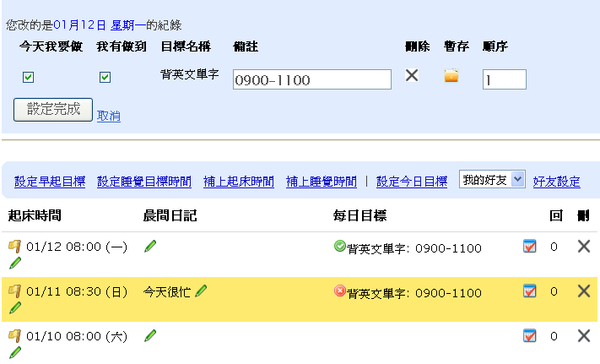Image resolution: width=600 pixels, height=364 pixels.
Task: Open the 設定今日目標 link
Action: [x=412, y=181]
